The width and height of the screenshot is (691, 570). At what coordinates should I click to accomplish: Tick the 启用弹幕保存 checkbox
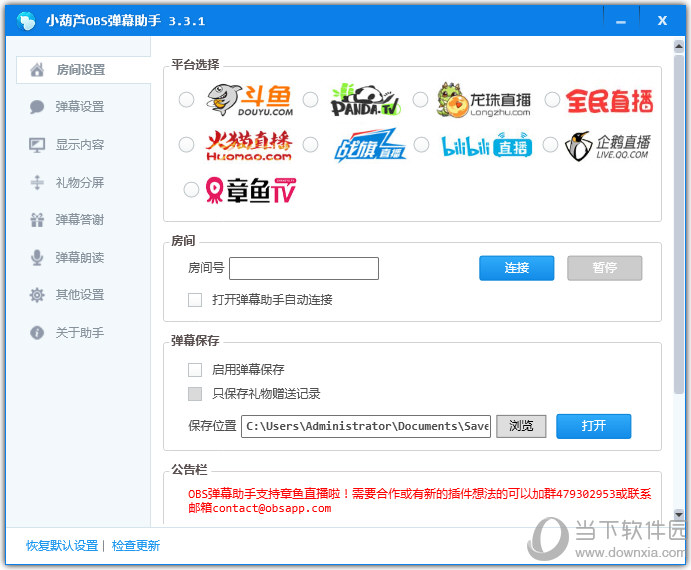point(195,369)
